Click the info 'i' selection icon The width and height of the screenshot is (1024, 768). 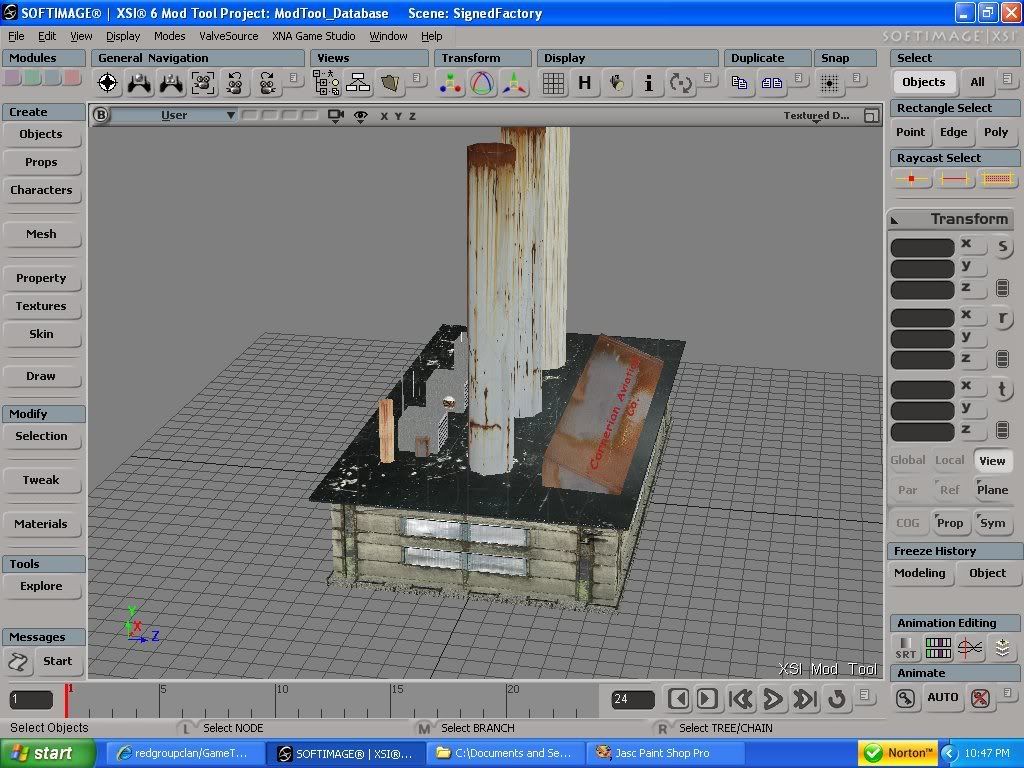pos(648,83)
